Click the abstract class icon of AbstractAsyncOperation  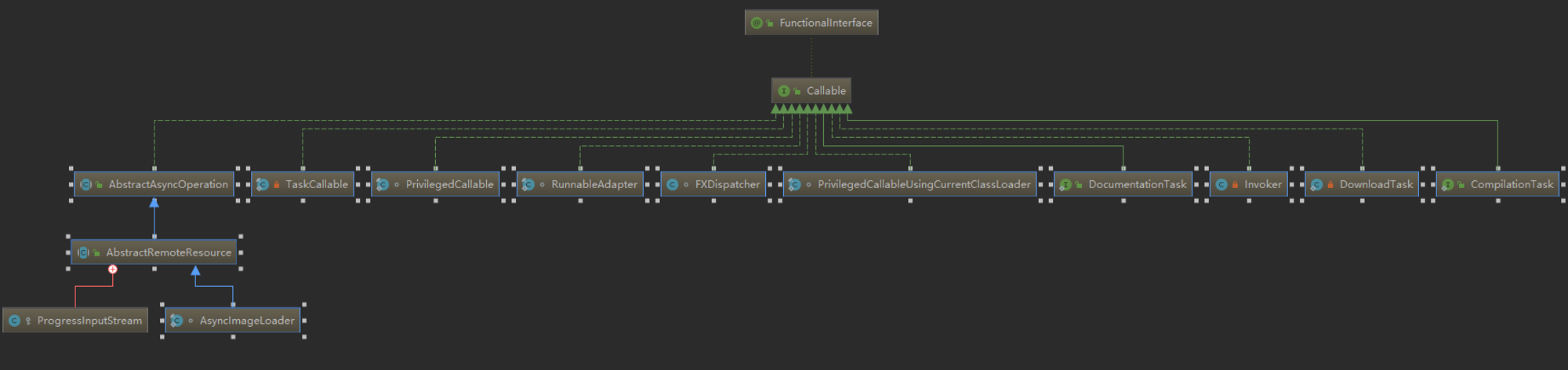tap(85, 185)
